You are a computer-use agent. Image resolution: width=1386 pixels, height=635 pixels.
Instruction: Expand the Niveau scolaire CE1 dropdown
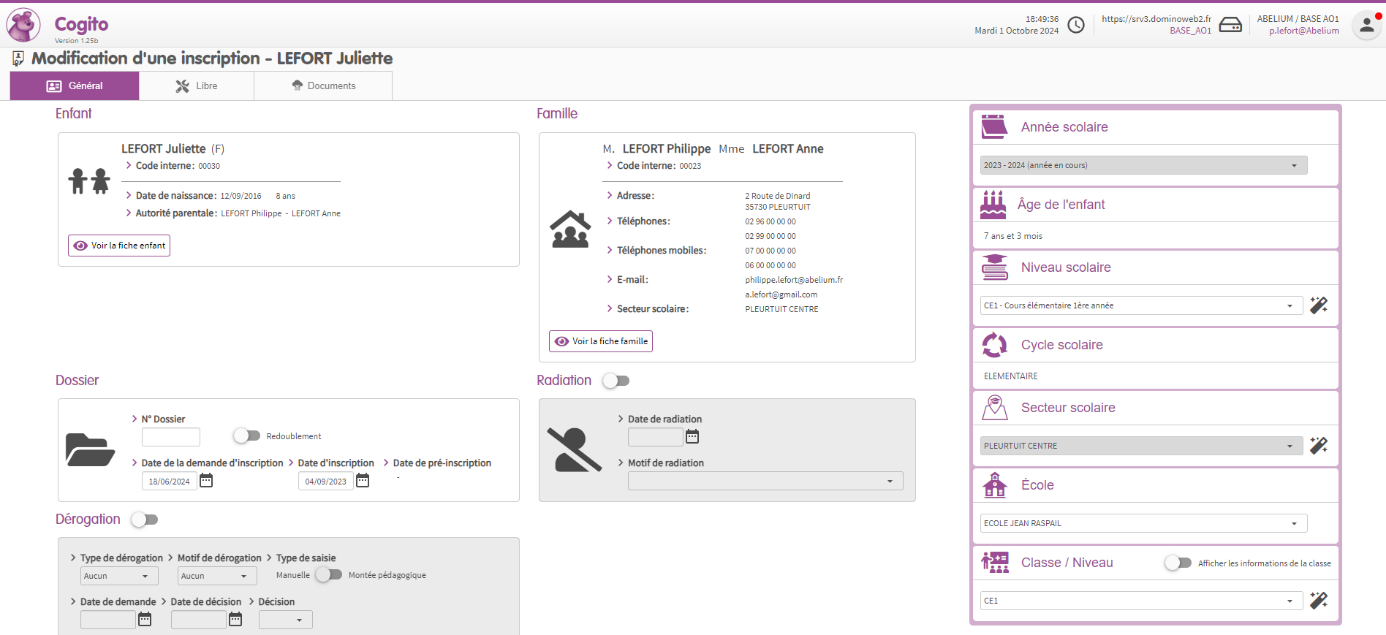click(x=1141, y=306)
